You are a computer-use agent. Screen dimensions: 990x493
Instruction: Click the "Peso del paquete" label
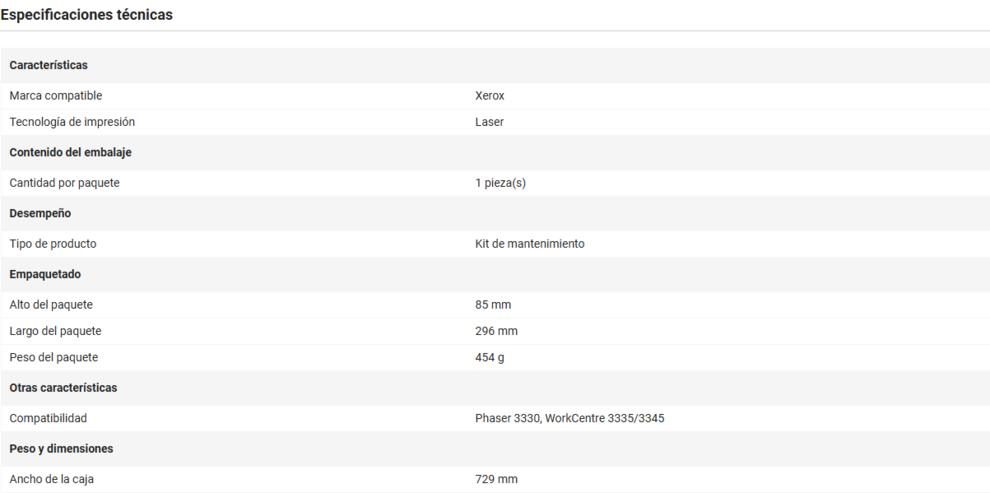pos(54,357)
